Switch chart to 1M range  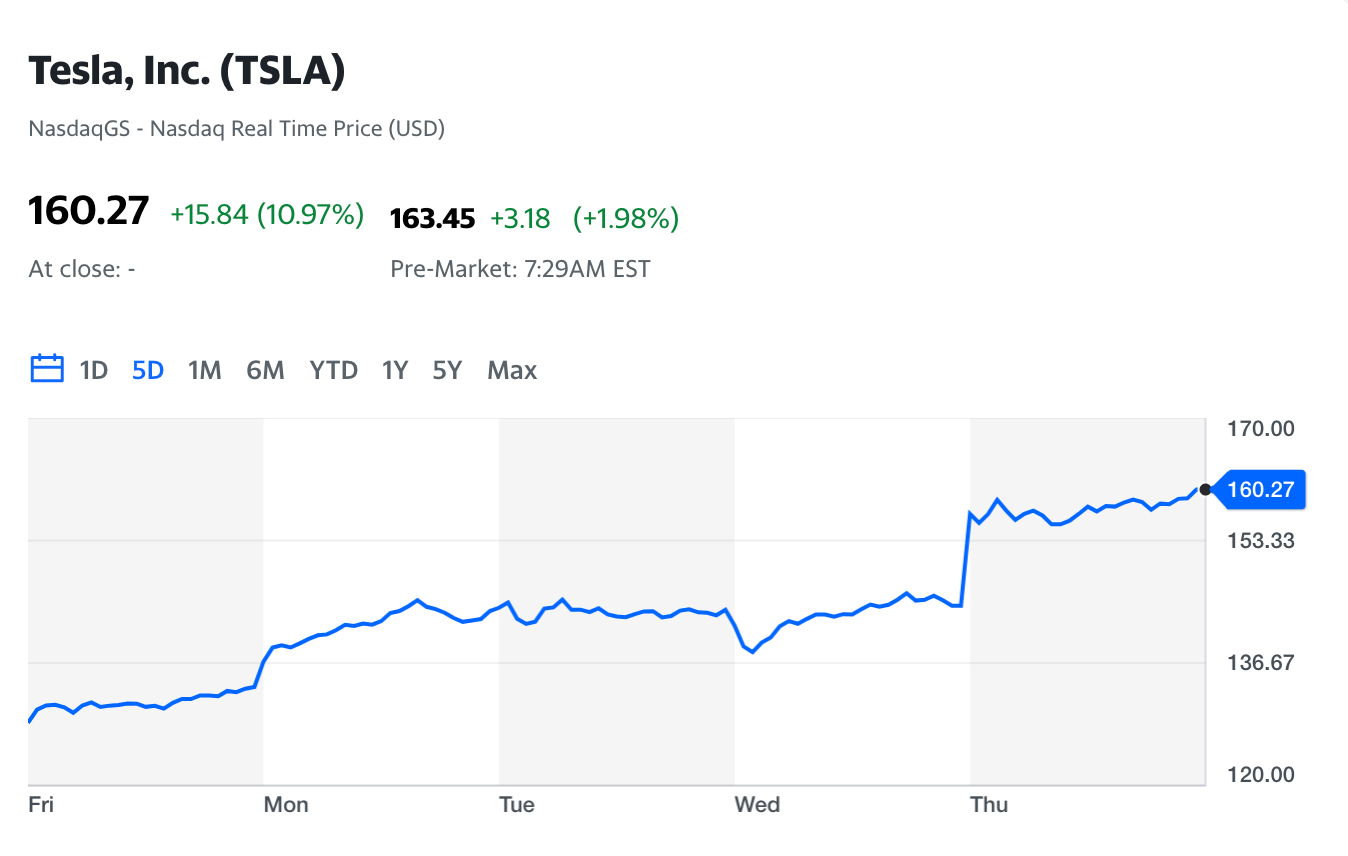[204, 371]
